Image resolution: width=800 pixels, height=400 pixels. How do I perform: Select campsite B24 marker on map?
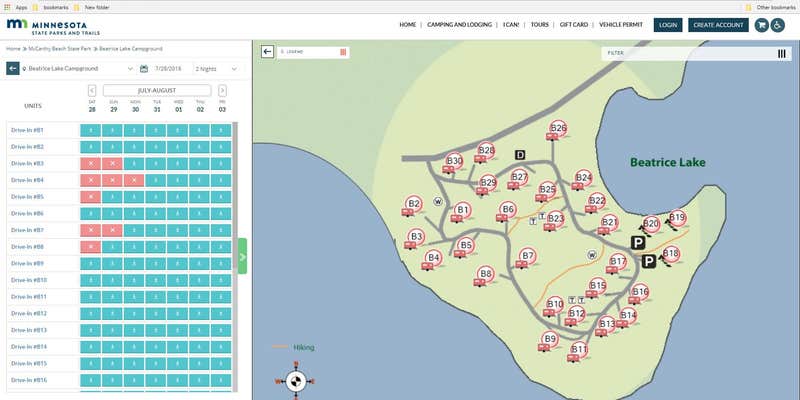[x=583, y=178]
